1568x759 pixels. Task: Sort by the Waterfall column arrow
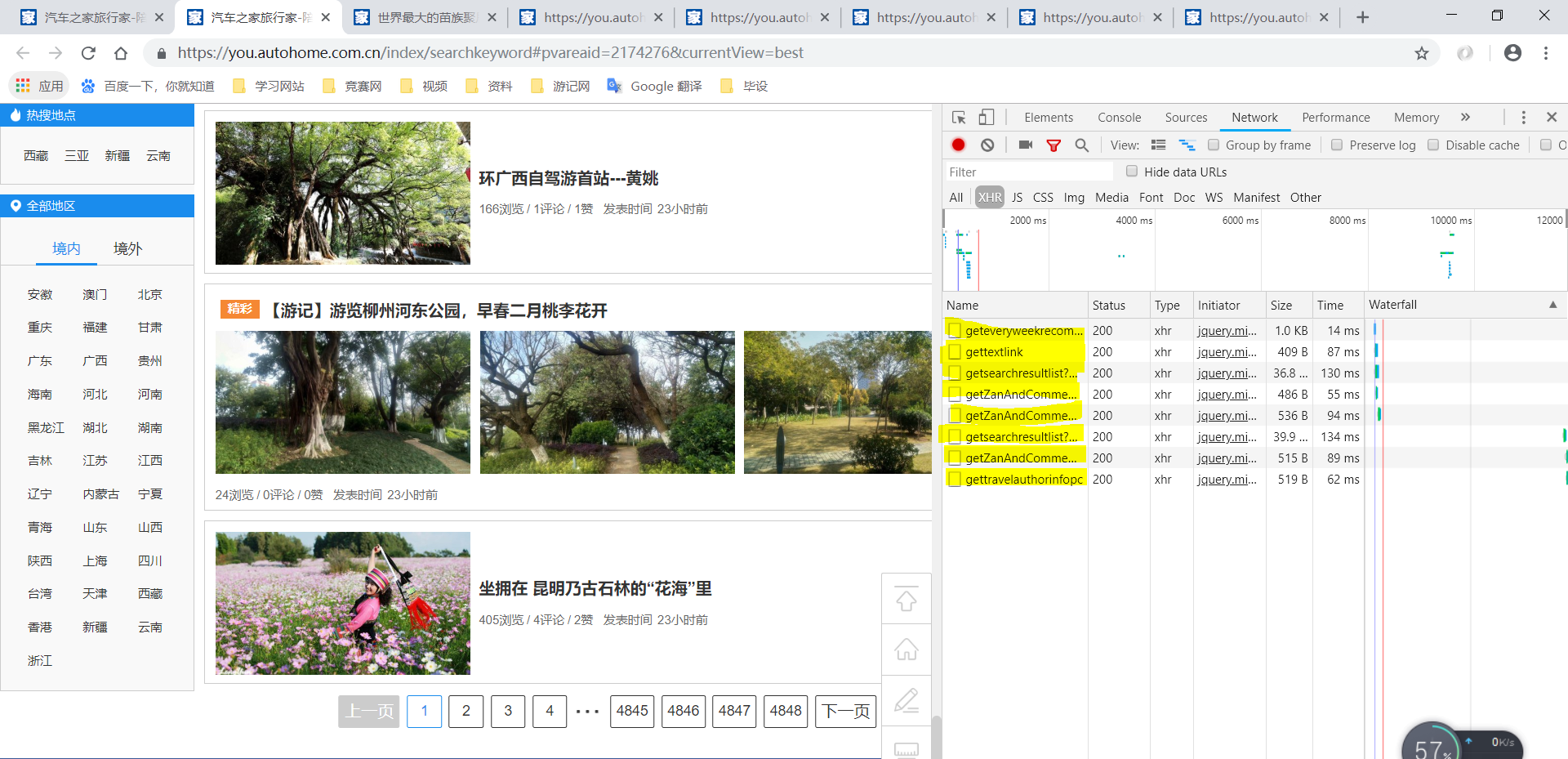[1552, 305]
